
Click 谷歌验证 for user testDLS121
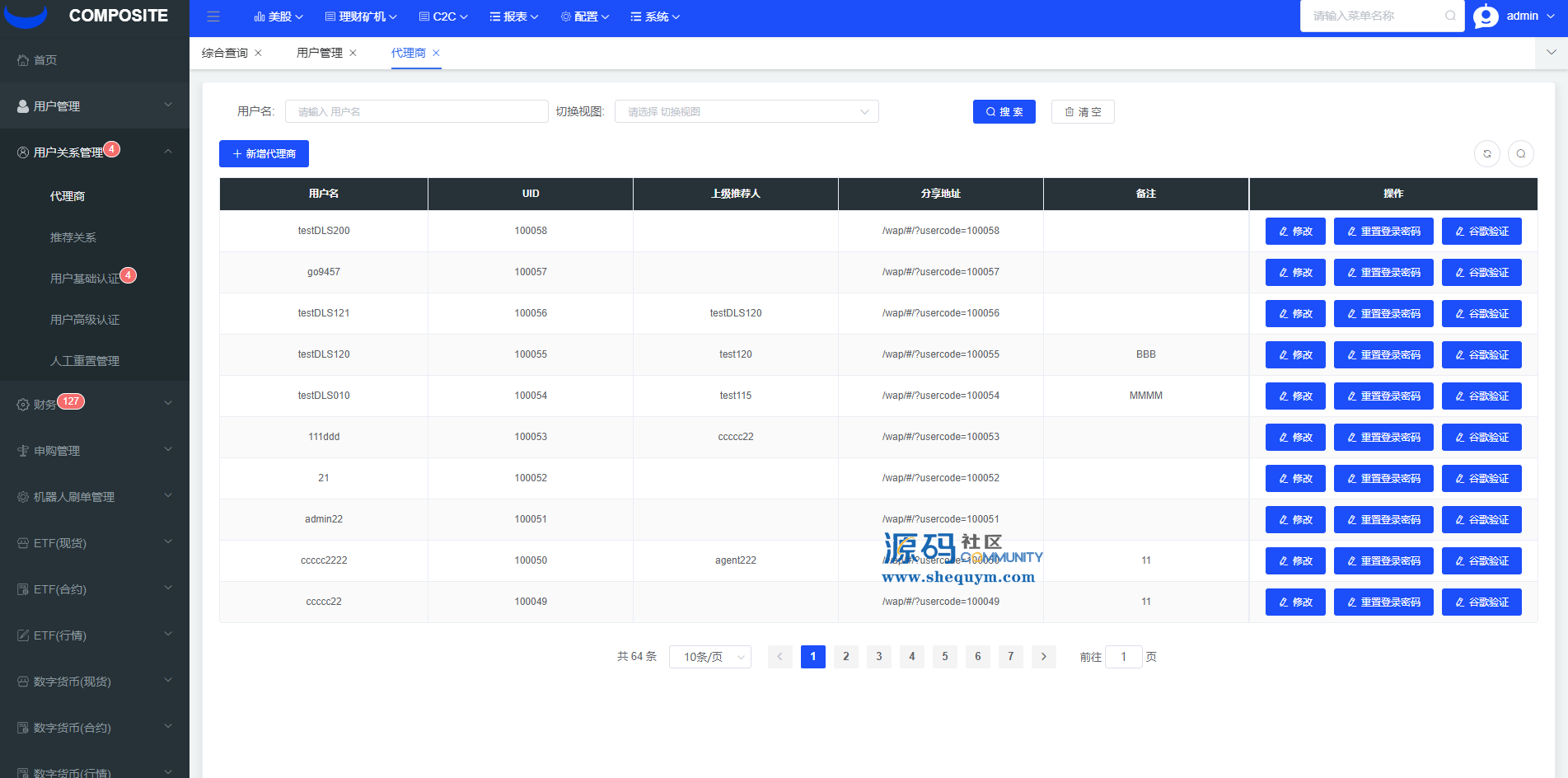pos(1481,313)
